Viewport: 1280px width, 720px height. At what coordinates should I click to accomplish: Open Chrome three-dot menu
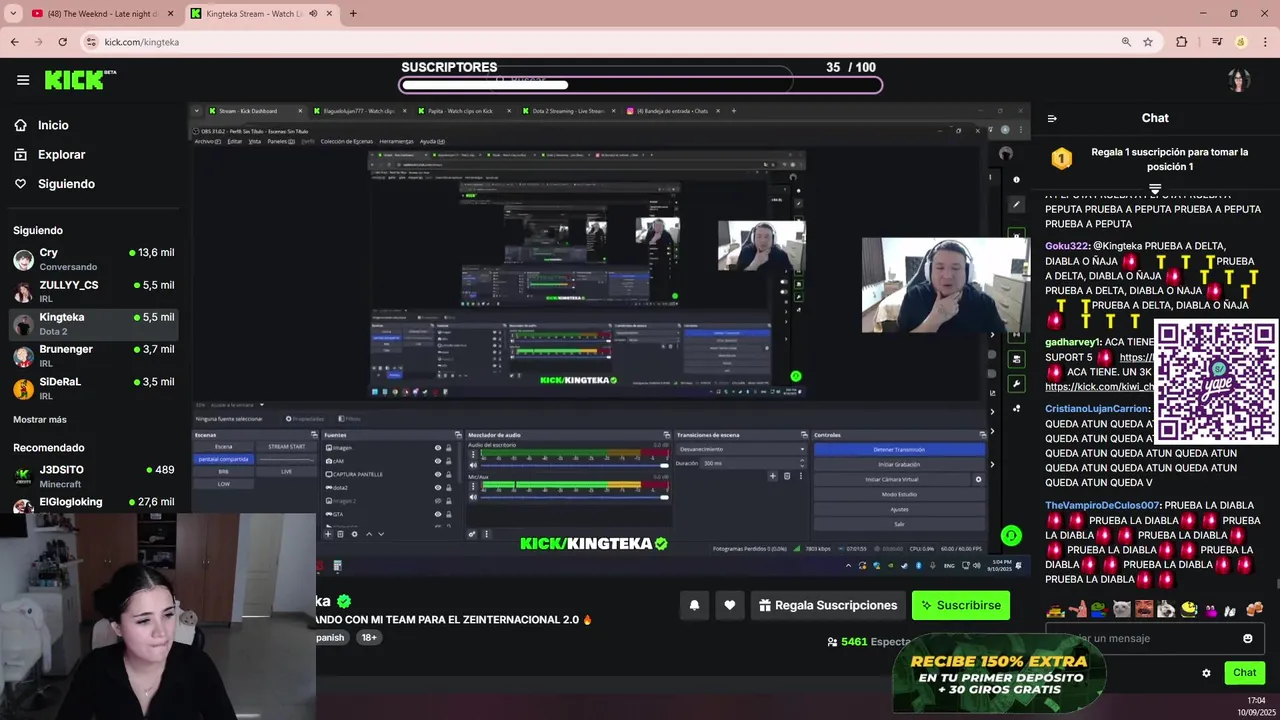click(1265, 42)
